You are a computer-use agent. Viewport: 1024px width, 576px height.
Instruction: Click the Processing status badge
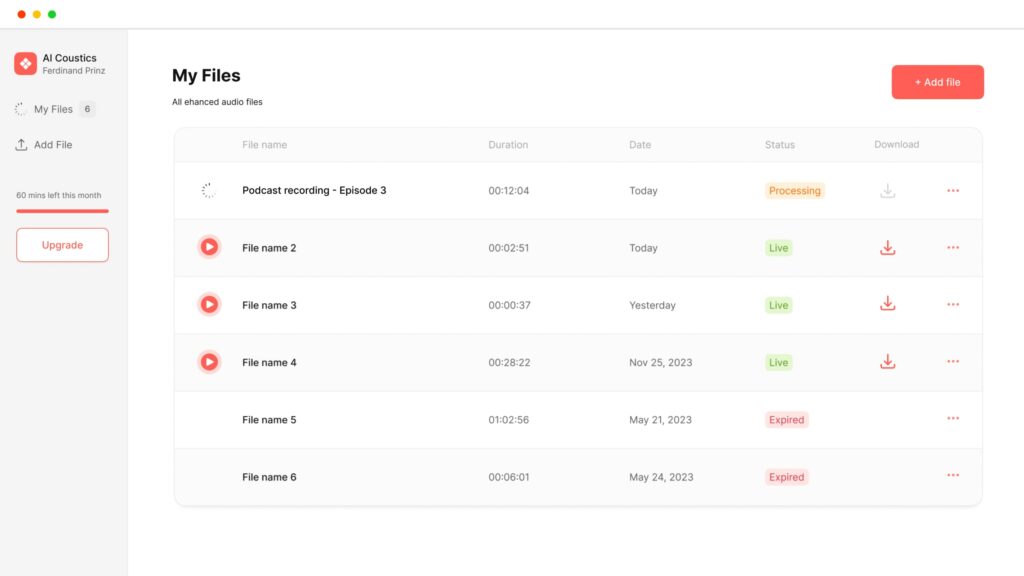click(x=795, y=191)
